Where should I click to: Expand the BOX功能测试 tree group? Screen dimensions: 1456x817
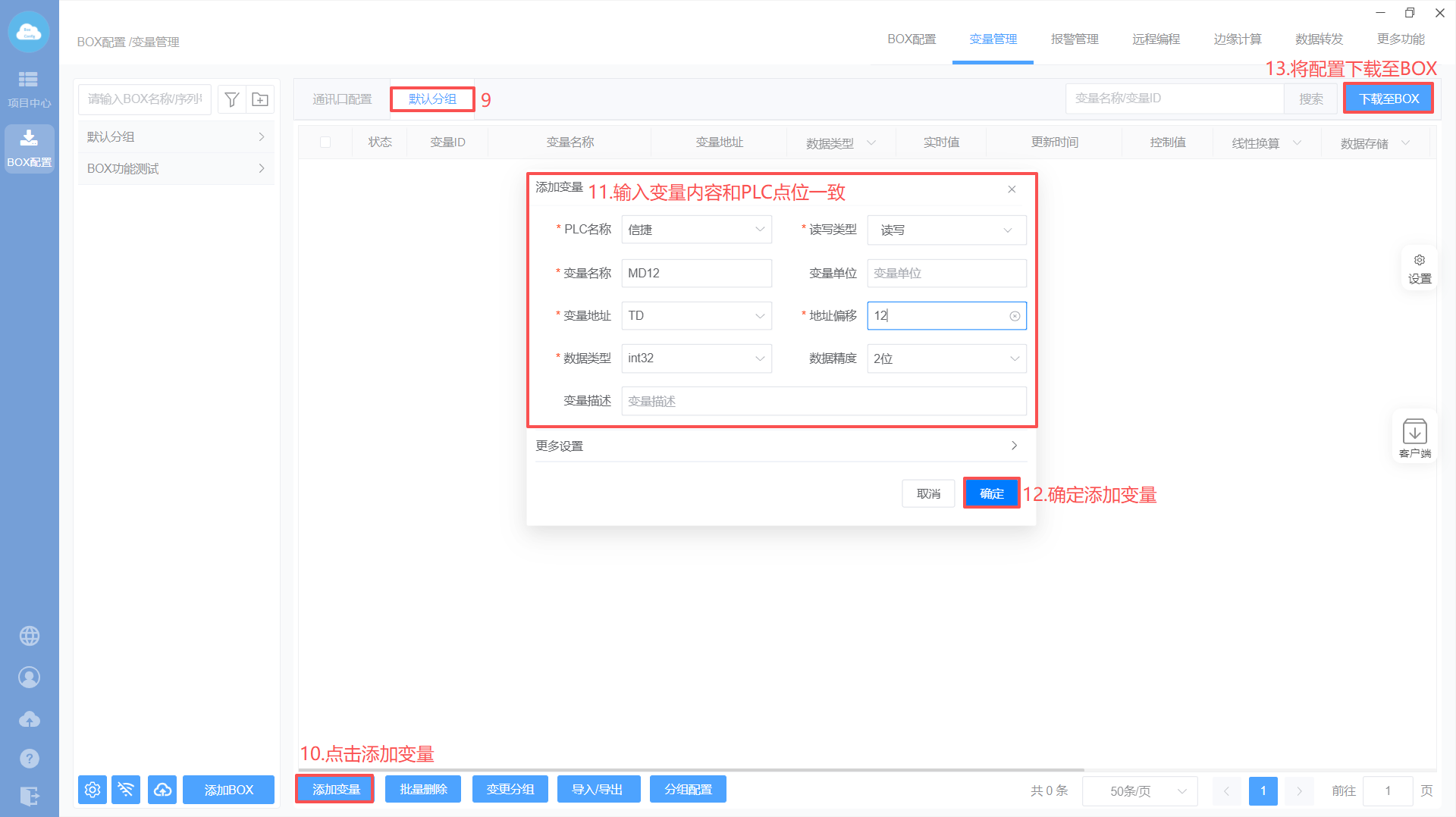[x=175, y=168]
